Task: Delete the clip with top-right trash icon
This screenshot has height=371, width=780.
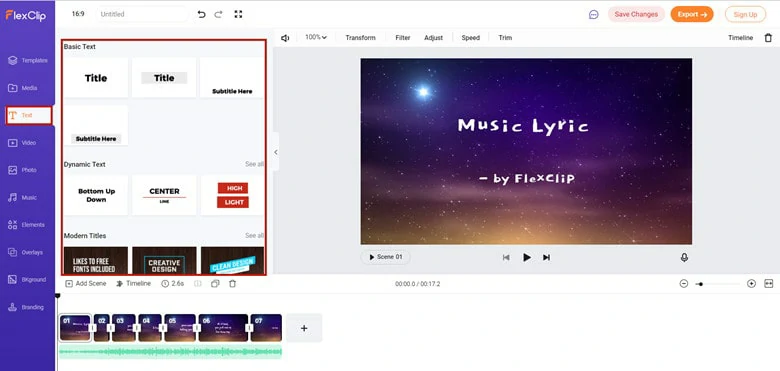Action: pyautogui.click(x=768, y=38)
